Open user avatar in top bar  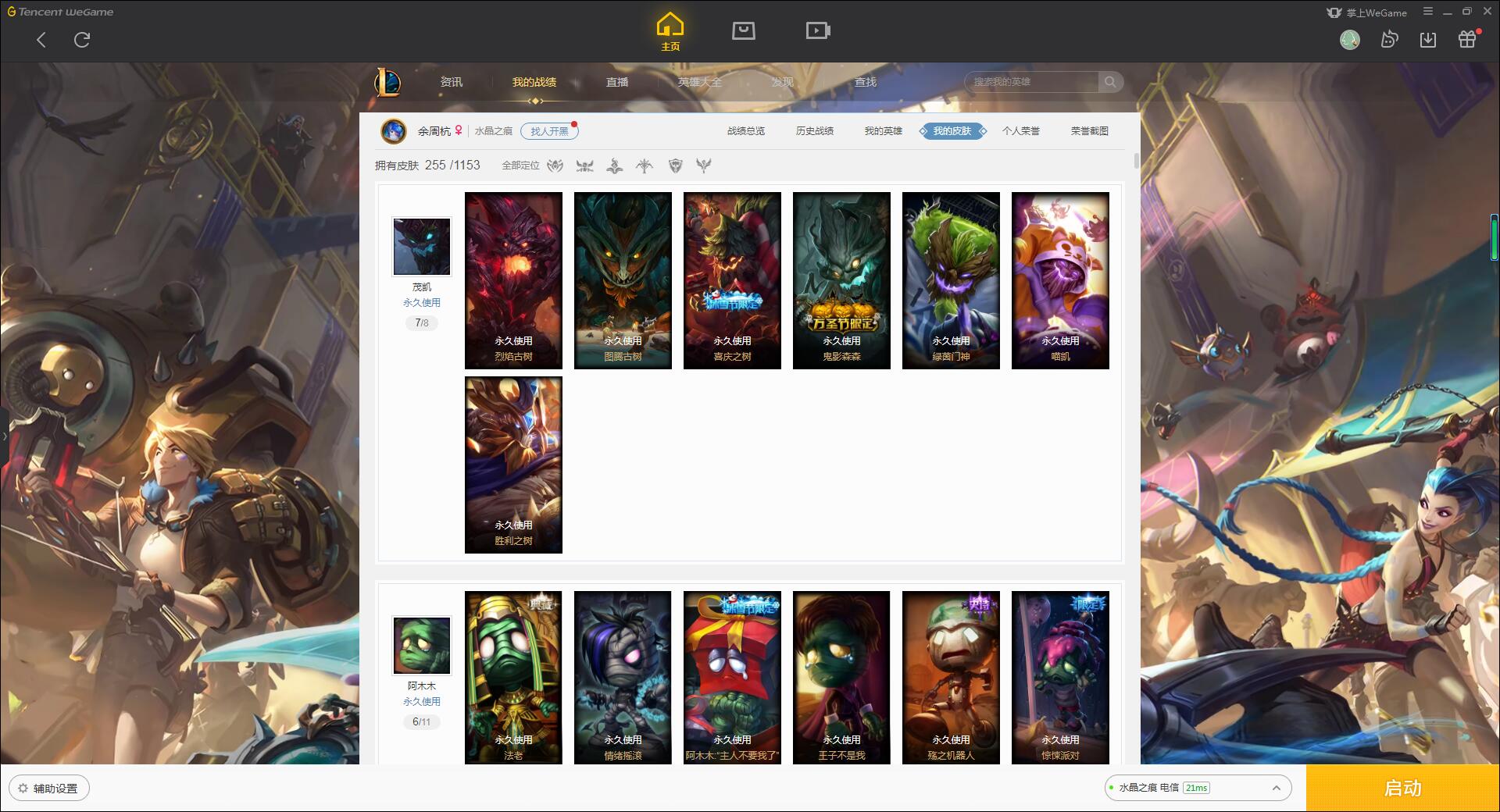coord(1350,40)
